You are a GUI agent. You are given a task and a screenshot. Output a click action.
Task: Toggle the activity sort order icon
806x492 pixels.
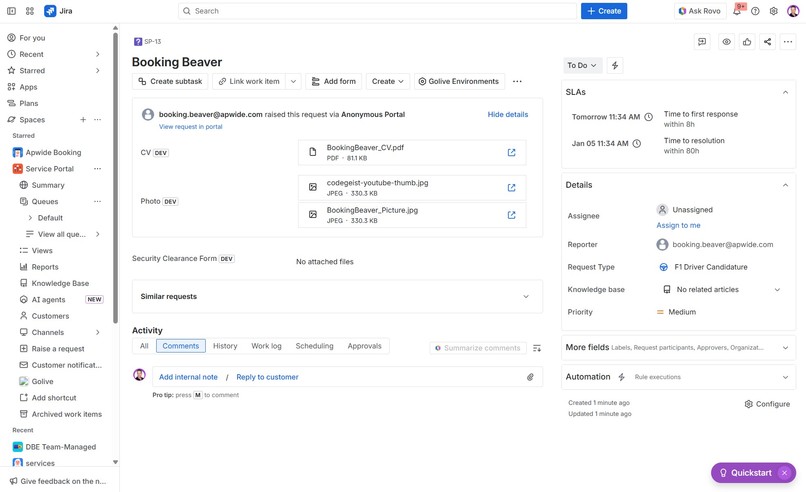tap(537, 348)
